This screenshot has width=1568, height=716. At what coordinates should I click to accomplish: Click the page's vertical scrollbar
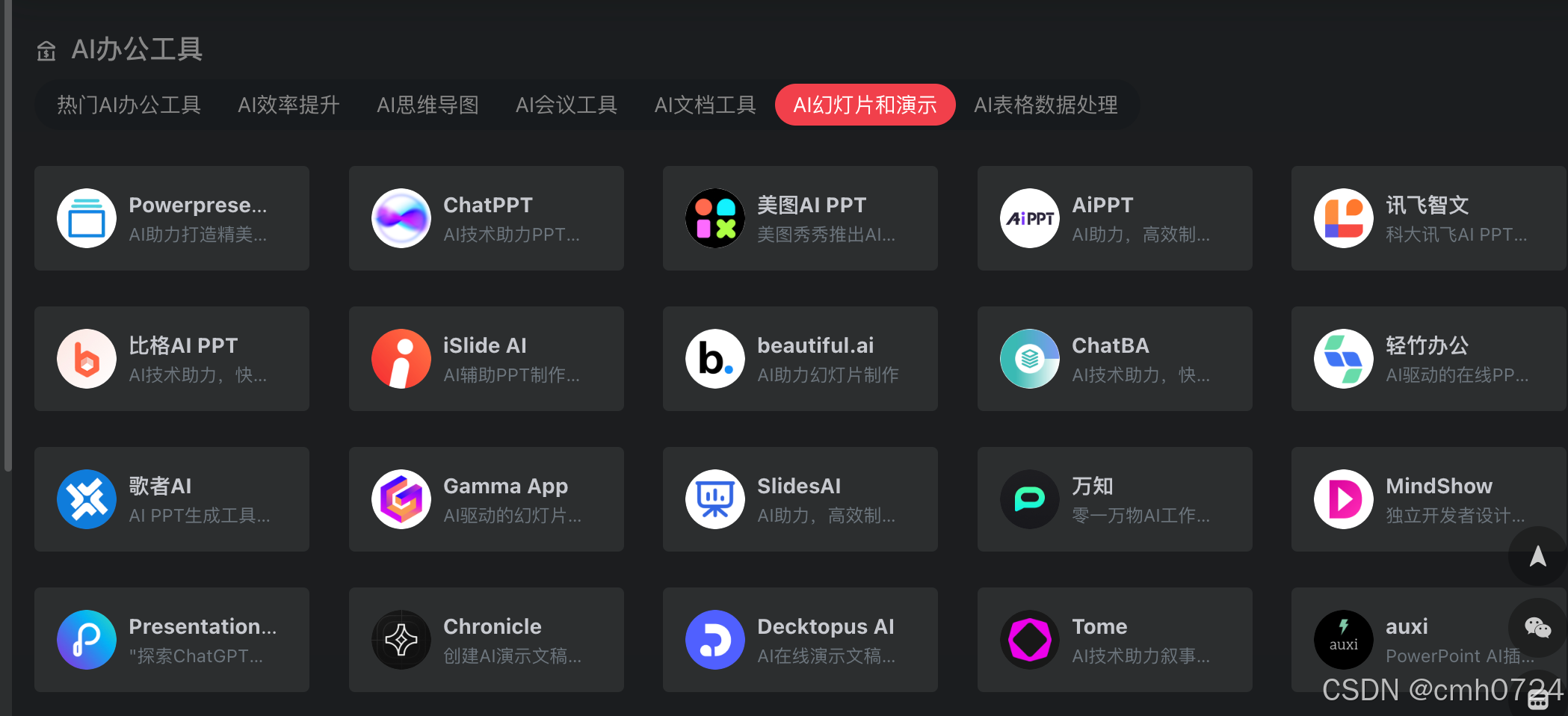click(x=7, y=235)
